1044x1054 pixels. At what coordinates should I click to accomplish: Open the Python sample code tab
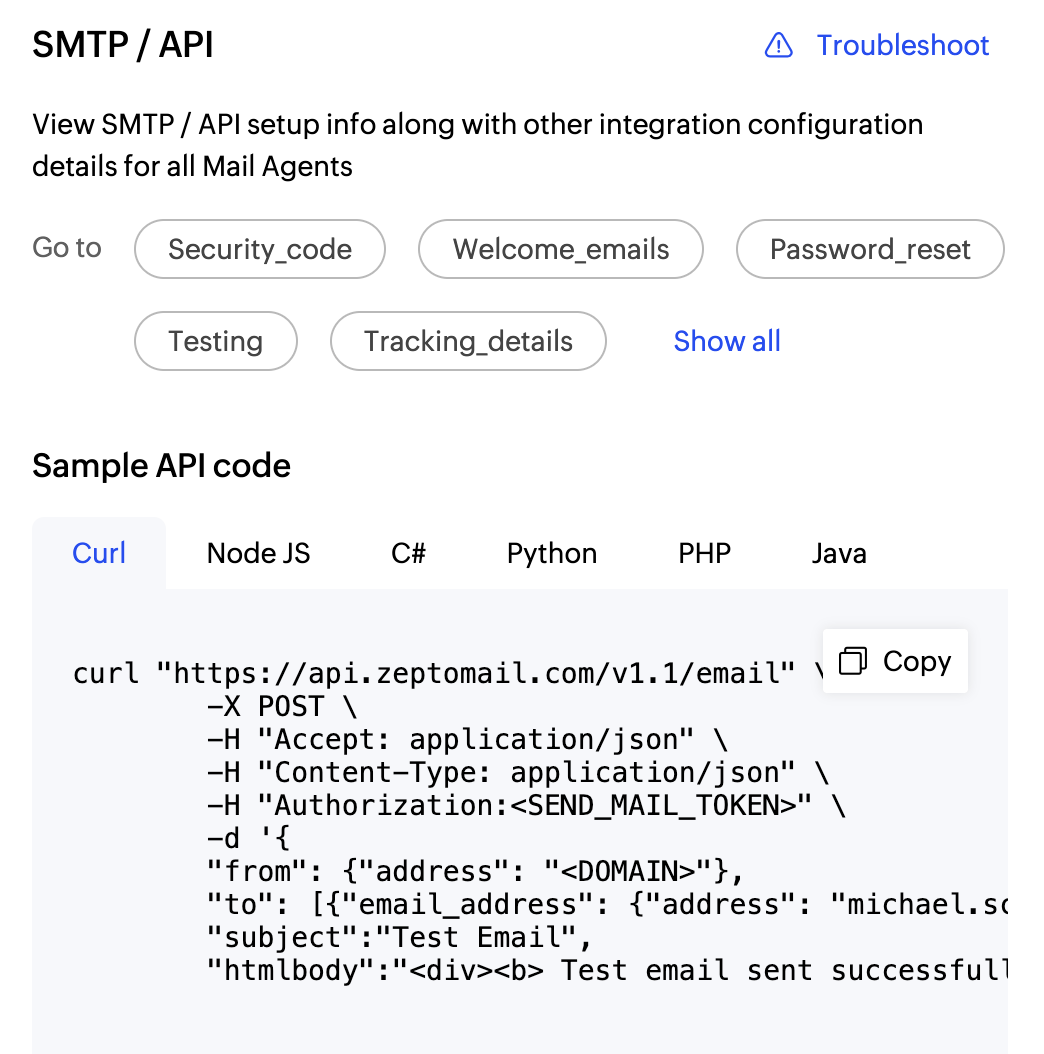pyautogui.click(x=551, y=553)
